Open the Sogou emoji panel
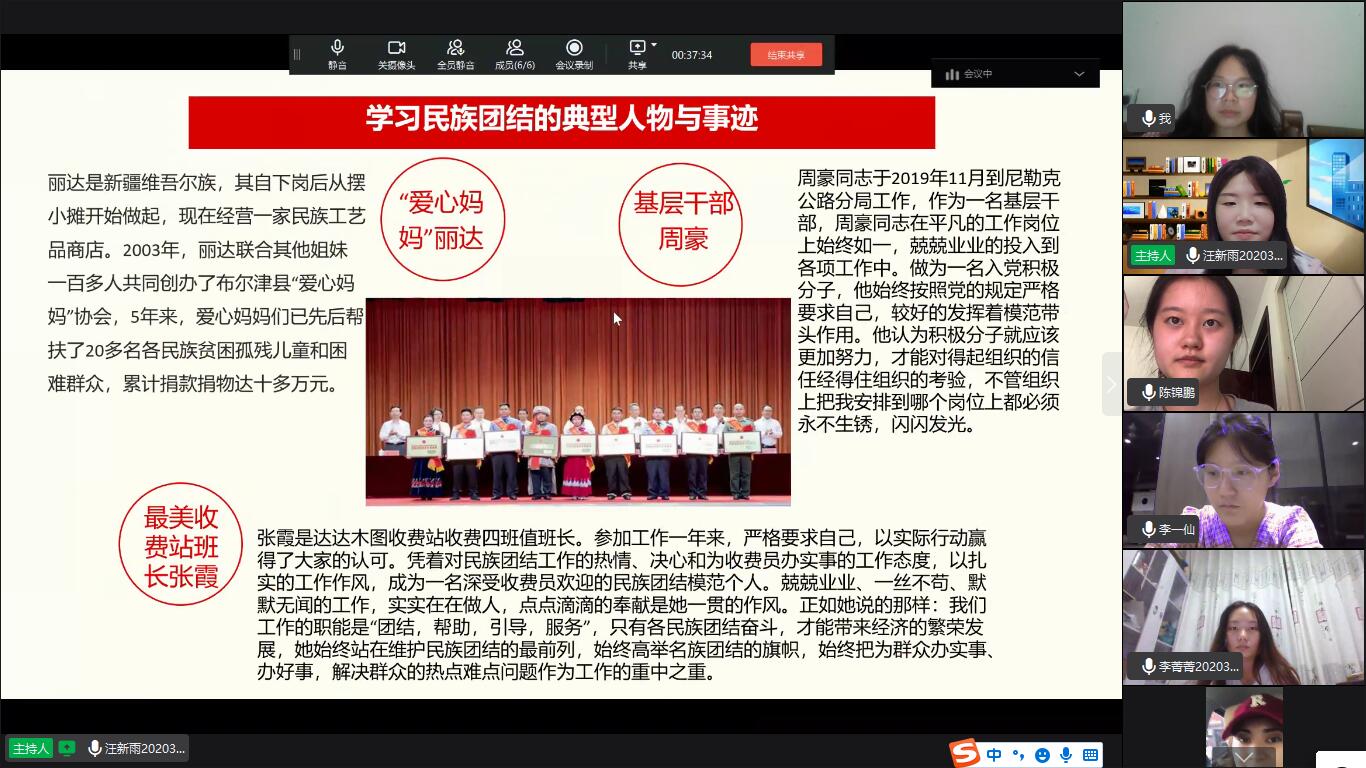Image resolution: width=1366 pixels, height=768 pixels. coord(1042,755)
